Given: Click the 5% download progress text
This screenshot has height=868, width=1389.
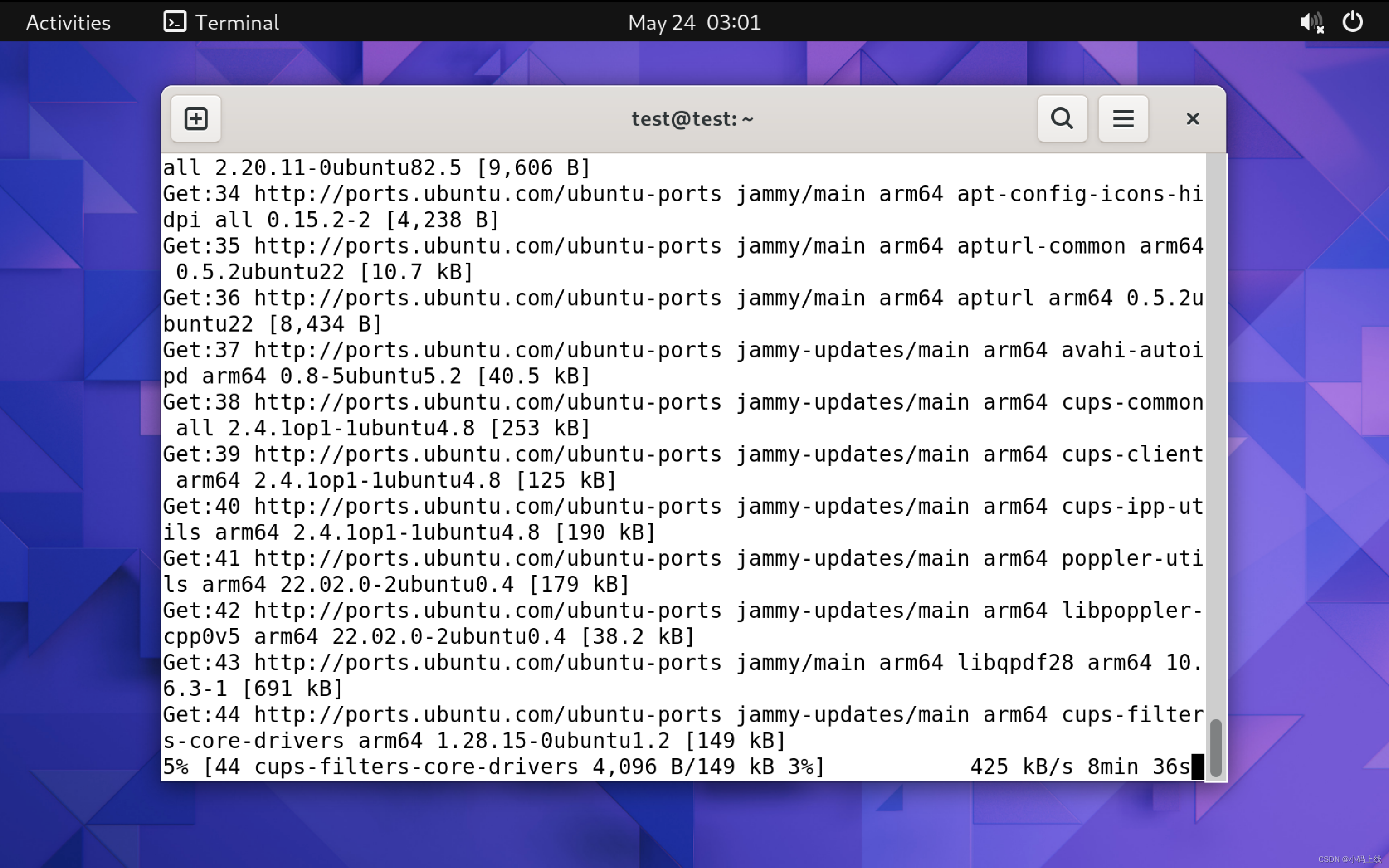Looking at the screenshot, I should 175,767.
